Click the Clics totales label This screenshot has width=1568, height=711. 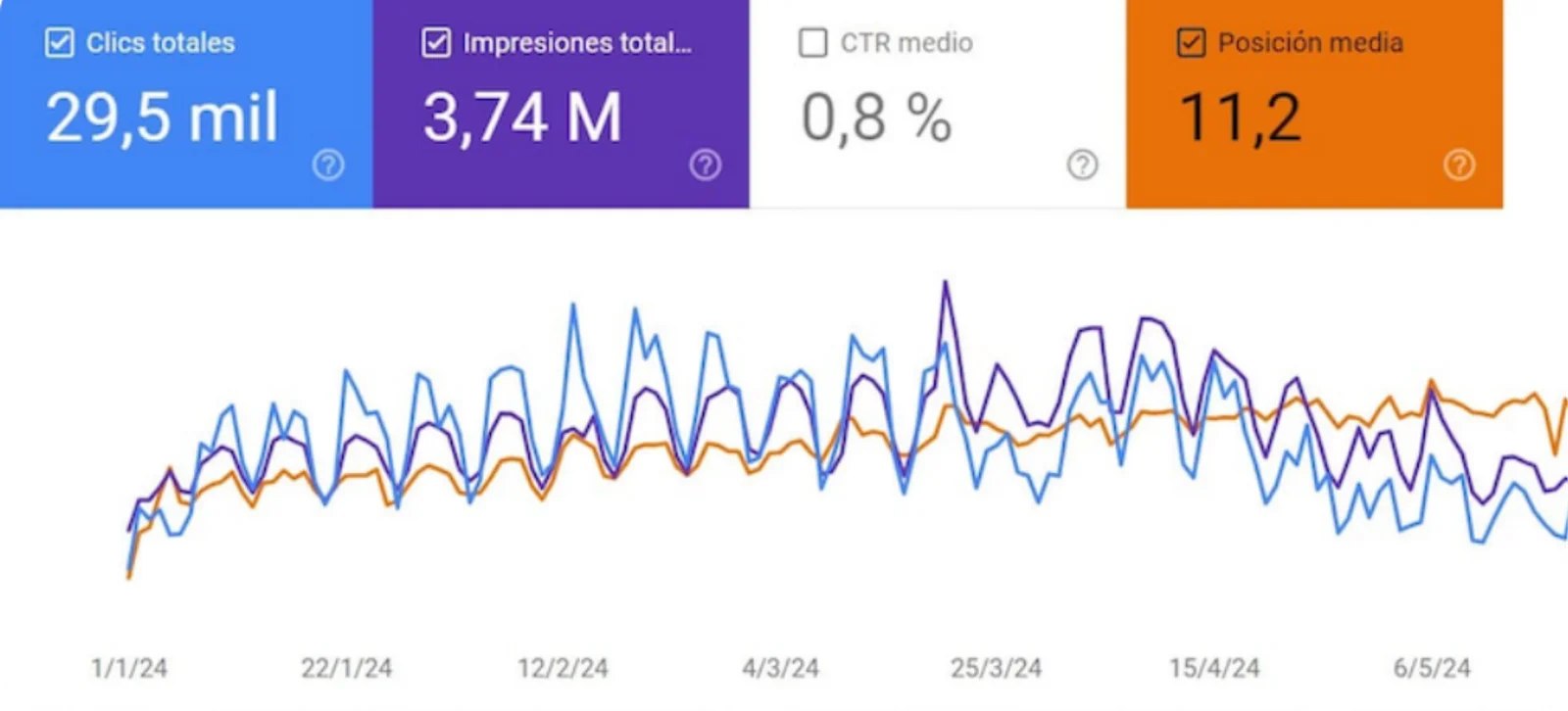tap(161, 43)
